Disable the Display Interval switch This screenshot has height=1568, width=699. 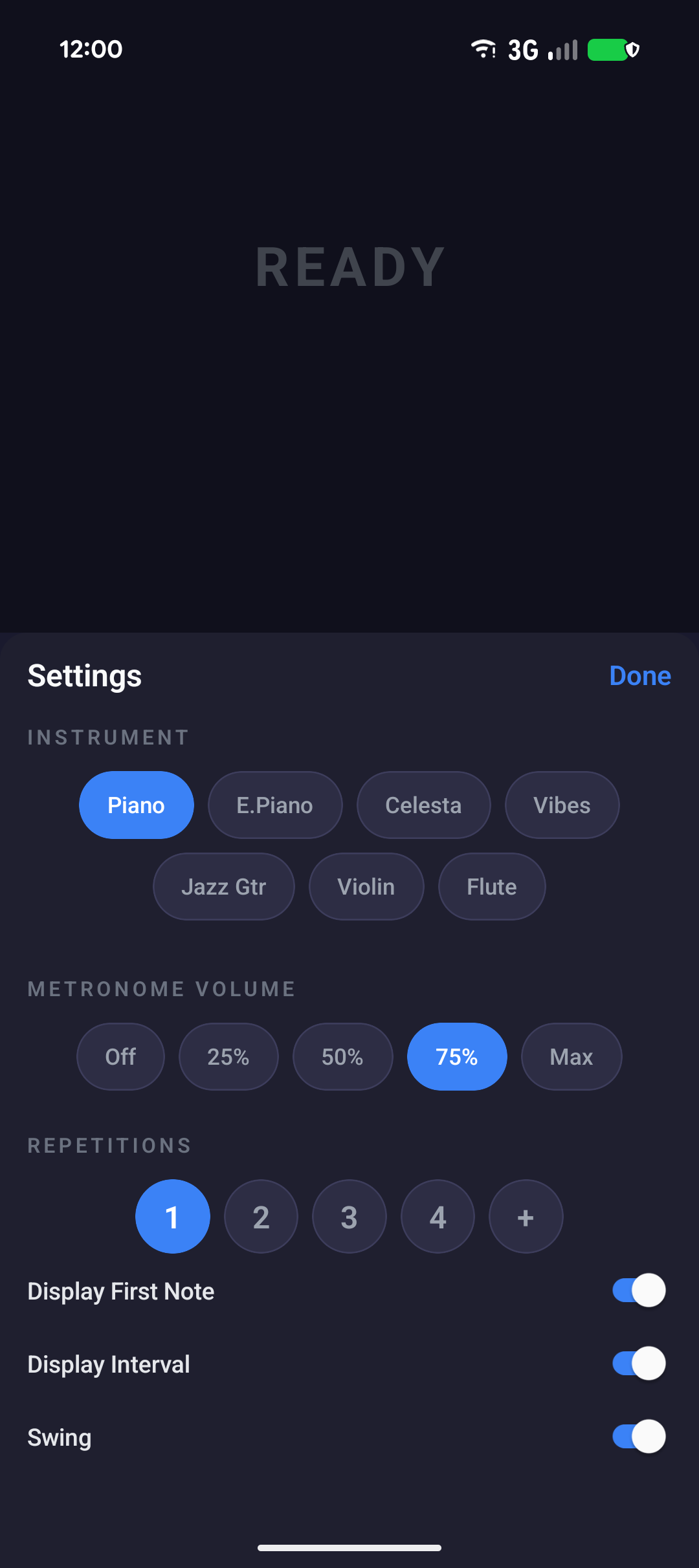point(639,1364)
